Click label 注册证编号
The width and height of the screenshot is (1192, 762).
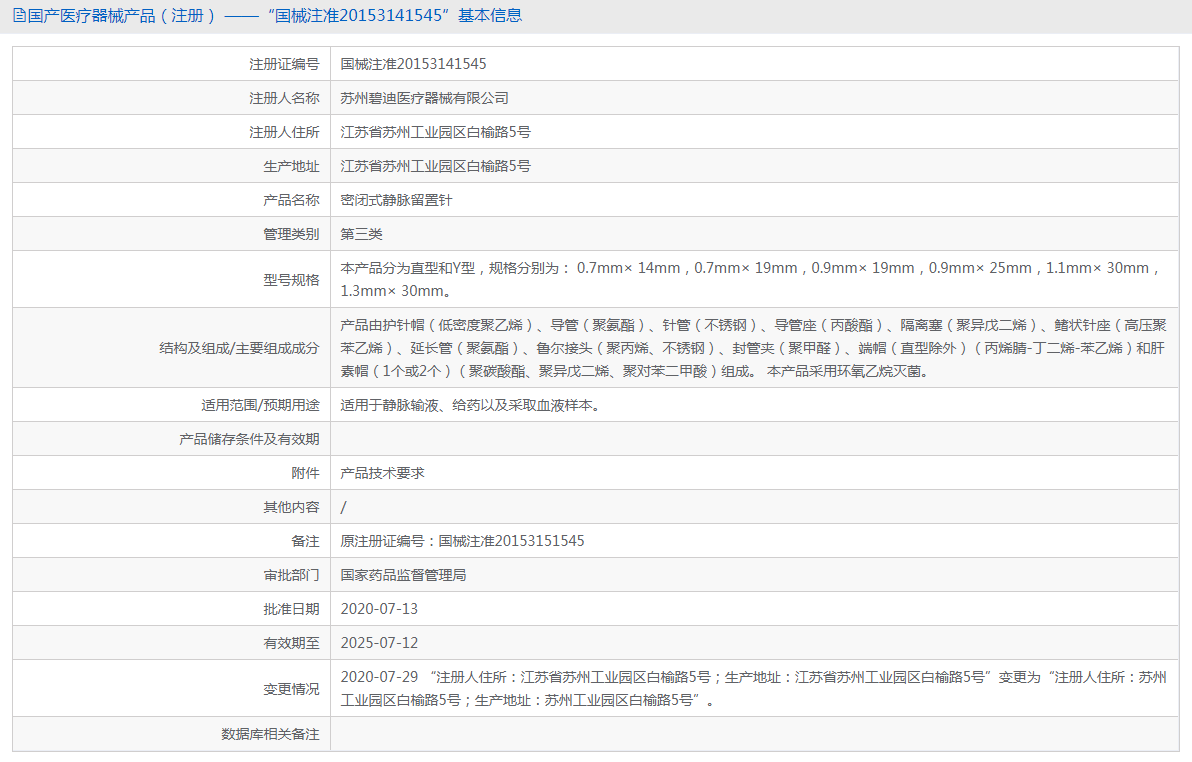coord(284,64)
